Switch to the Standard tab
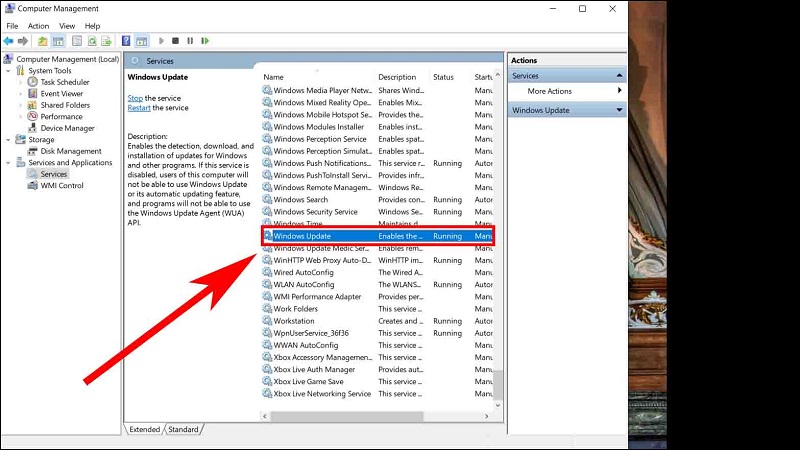 [x=183, y=429]
